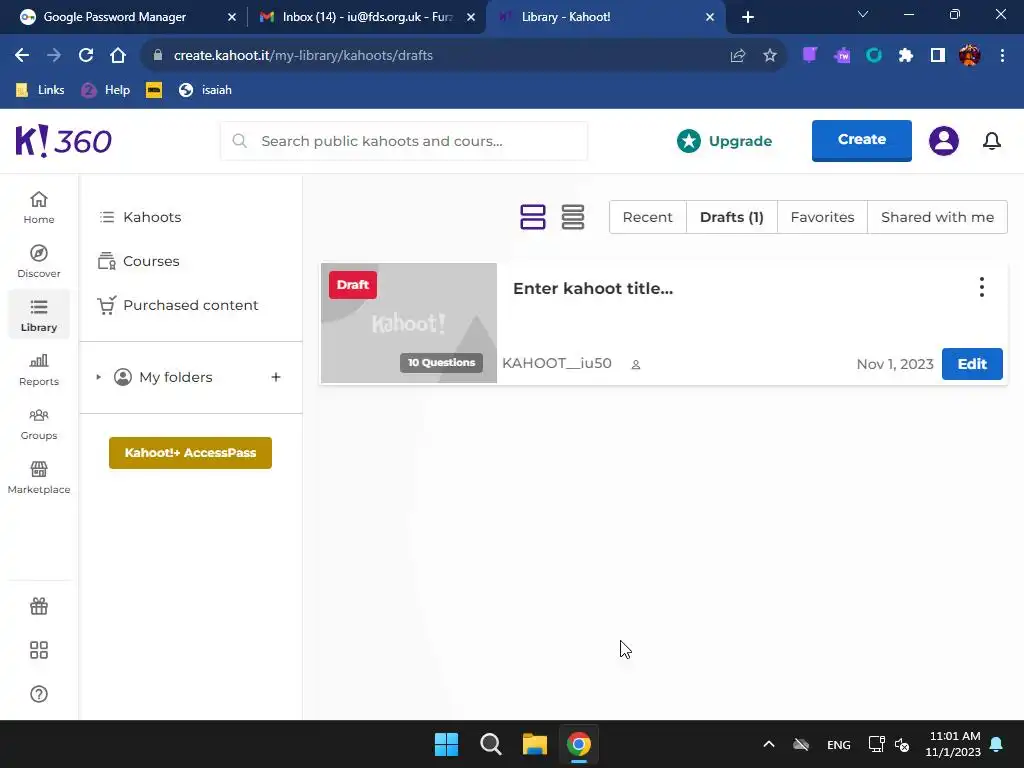1024x768 pixels.
Task: Show hidden system tray icons
Action: point(769,744)
